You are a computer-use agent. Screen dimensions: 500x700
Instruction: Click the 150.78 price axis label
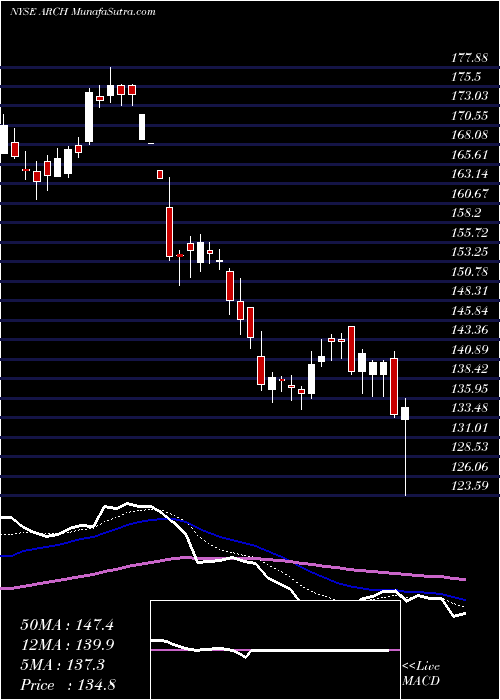(x=471, y=271)
